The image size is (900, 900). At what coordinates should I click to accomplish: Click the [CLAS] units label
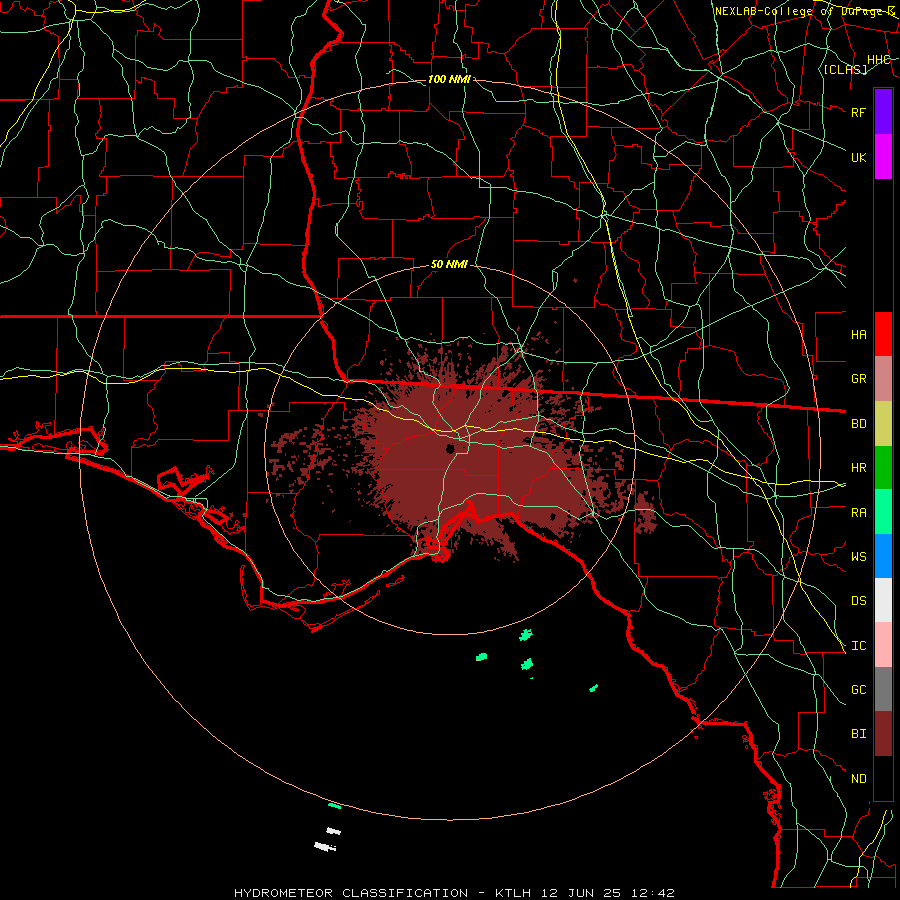point(845,69)
